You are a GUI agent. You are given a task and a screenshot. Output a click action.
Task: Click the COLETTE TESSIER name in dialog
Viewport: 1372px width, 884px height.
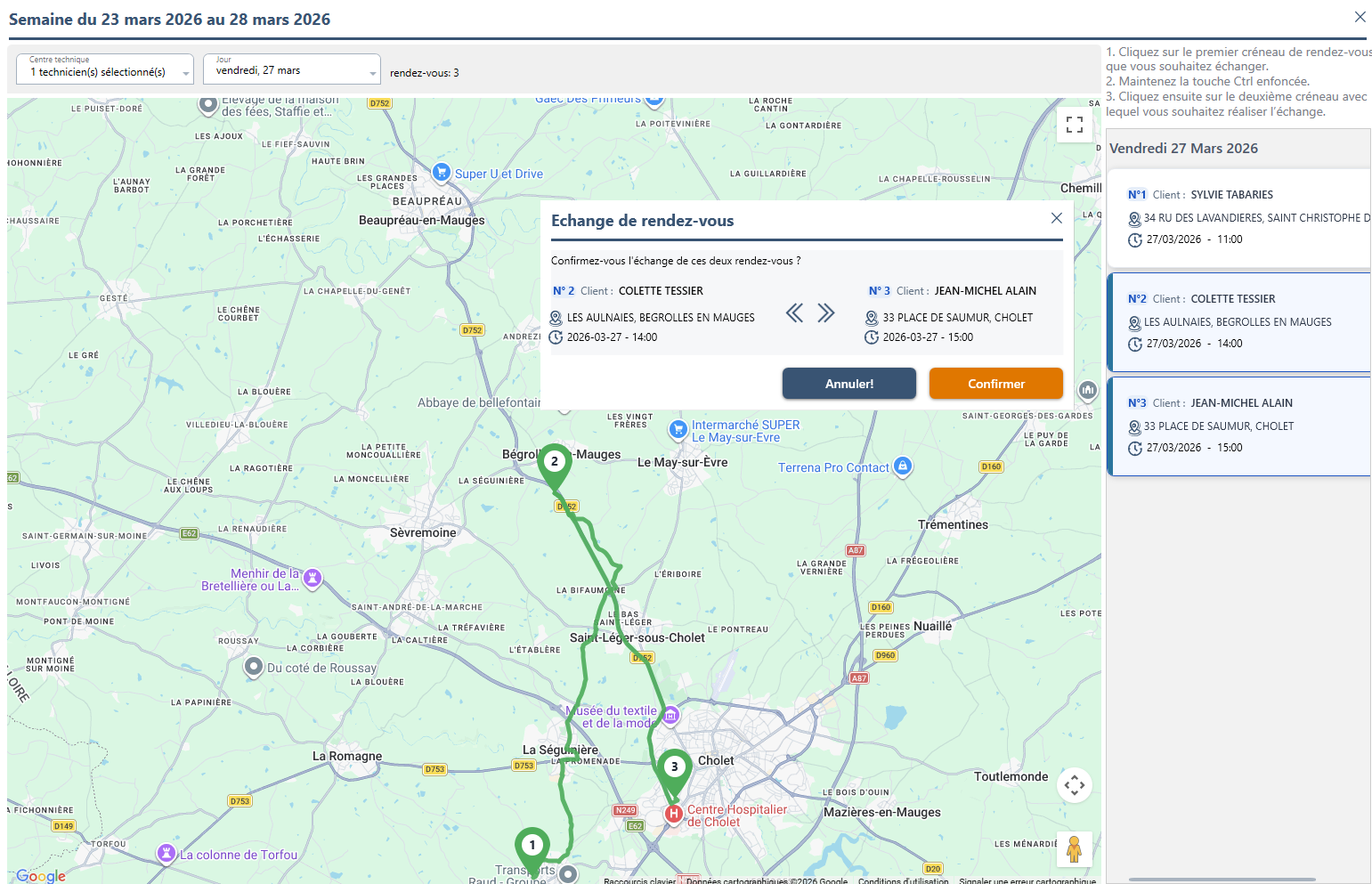pos(661,291)
